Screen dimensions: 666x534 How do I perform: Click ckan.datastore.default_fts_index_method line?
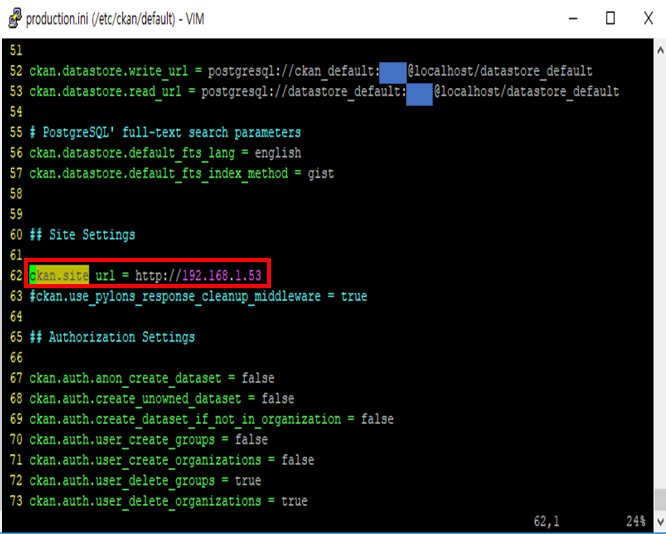(x=181, y=173)
